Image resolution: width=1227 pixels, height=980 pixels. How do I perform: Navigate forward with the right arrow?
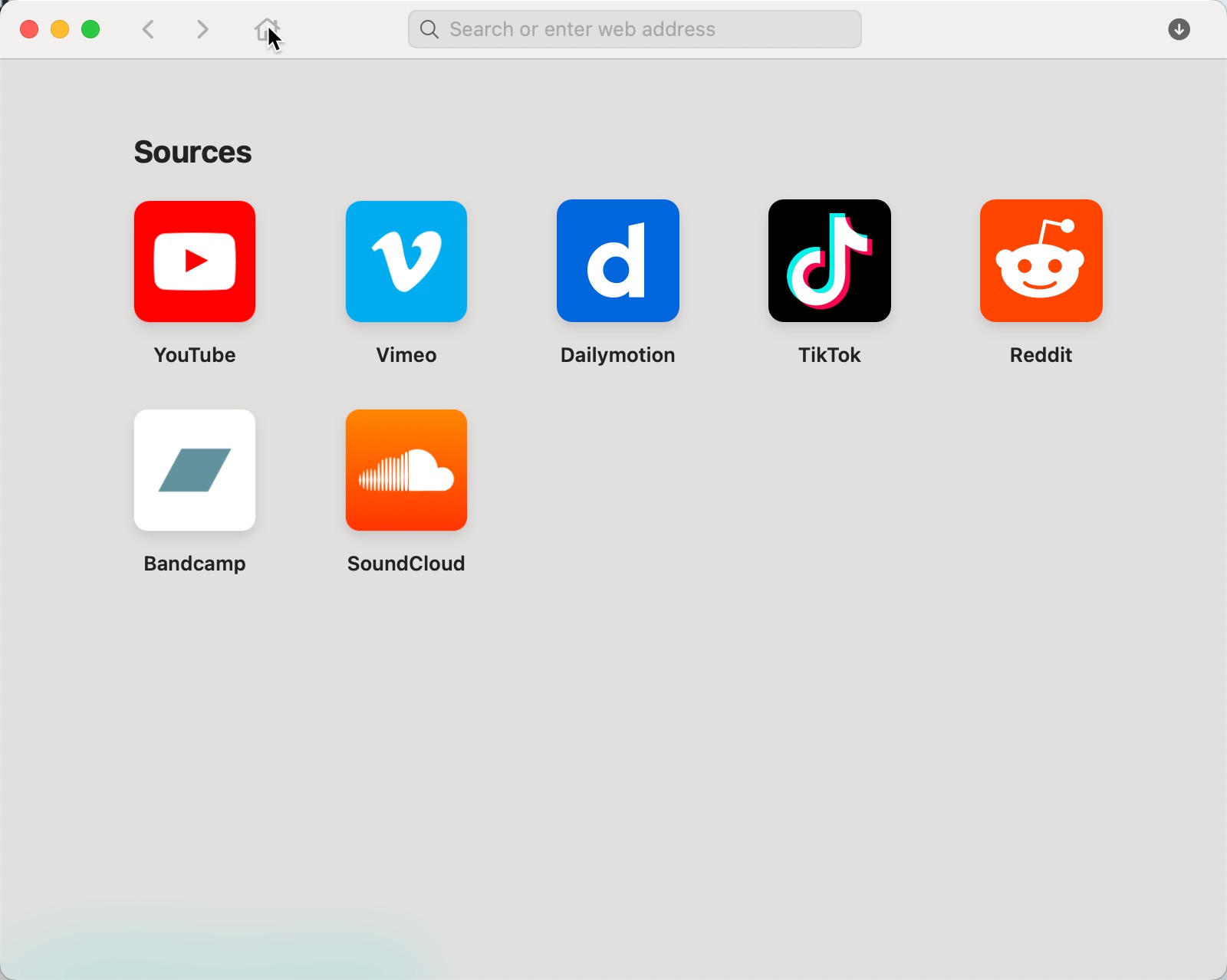click(x=202, y=30)
